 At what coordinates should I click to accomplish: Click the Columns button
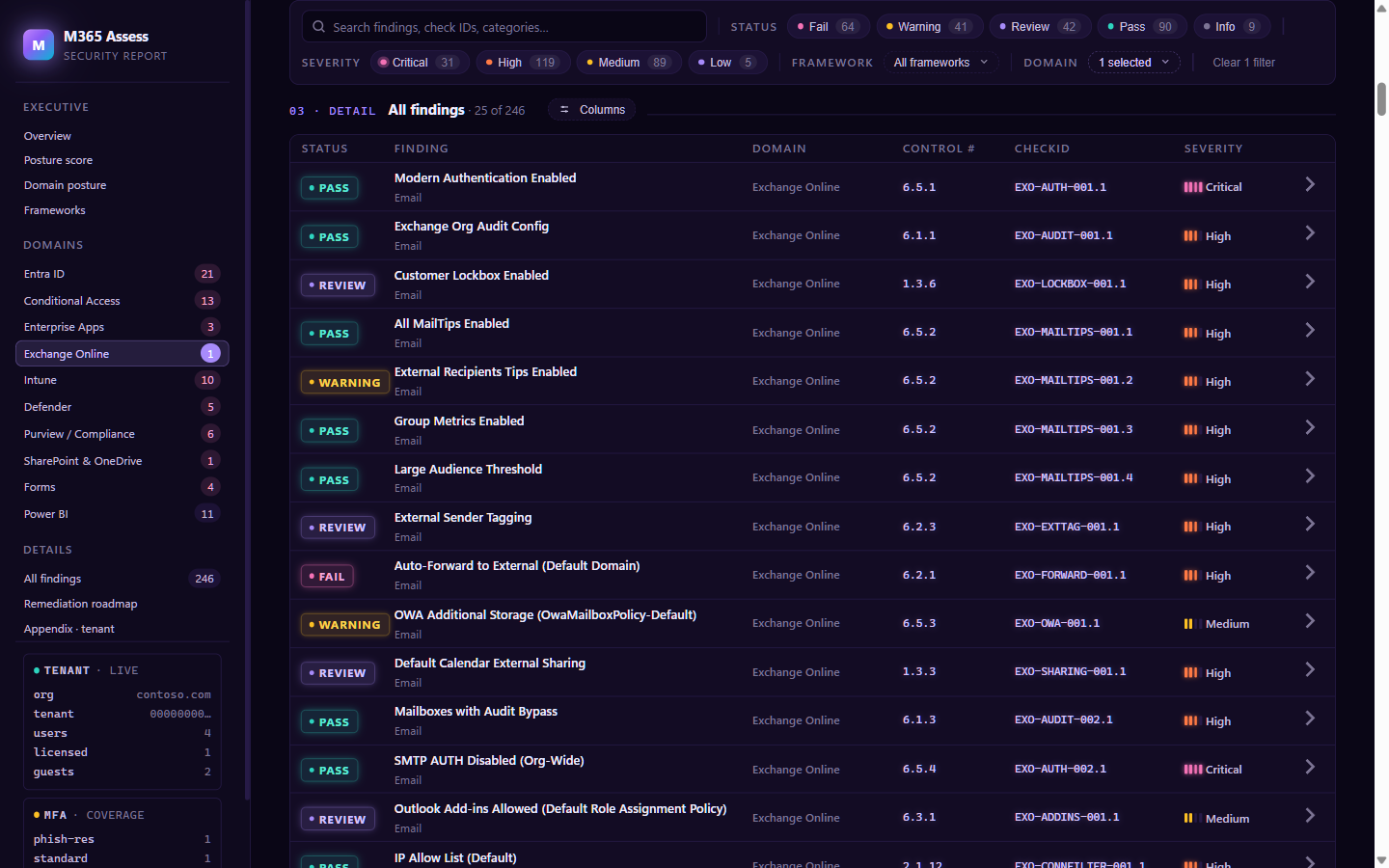pyautogui.click(x=592, y=110)
